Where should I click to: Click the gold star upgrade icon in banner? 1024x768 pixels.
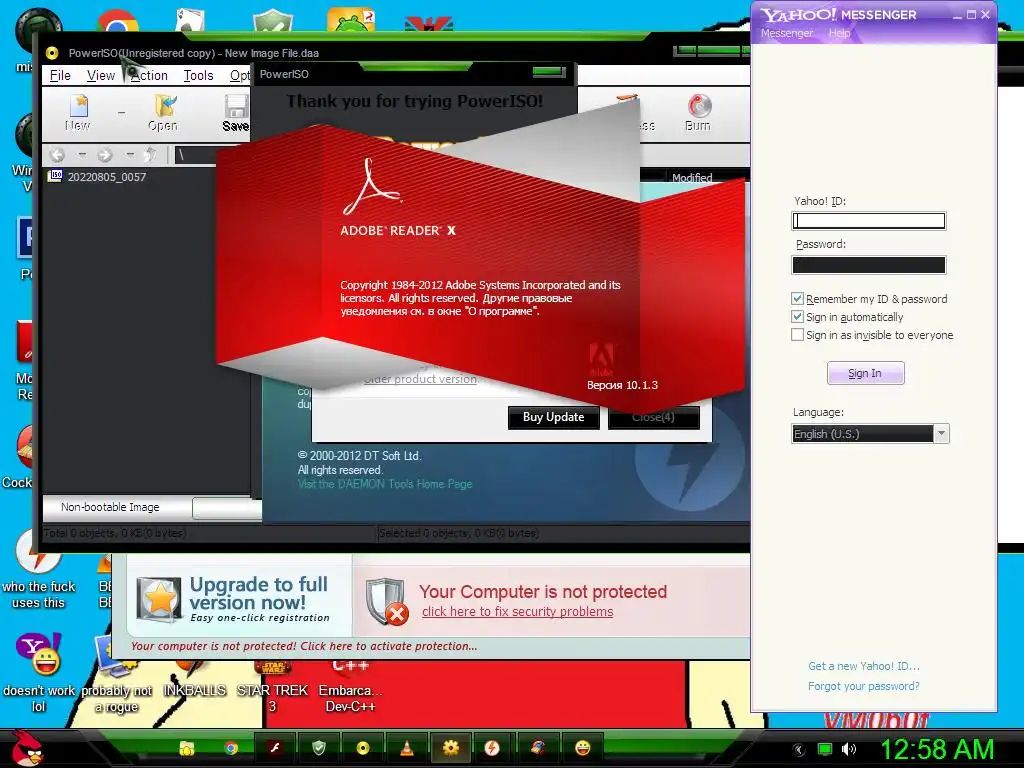pyautogui.click(x=159, y=599)
